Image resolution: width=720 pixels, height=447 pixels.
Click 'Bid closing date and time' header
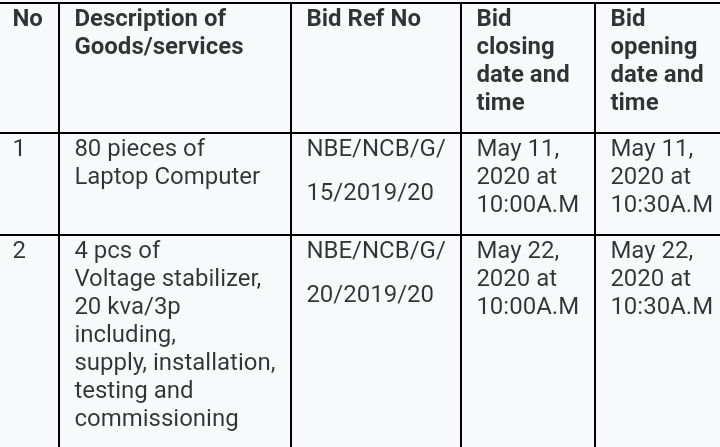pyautogui.click(x=523, y=60)
